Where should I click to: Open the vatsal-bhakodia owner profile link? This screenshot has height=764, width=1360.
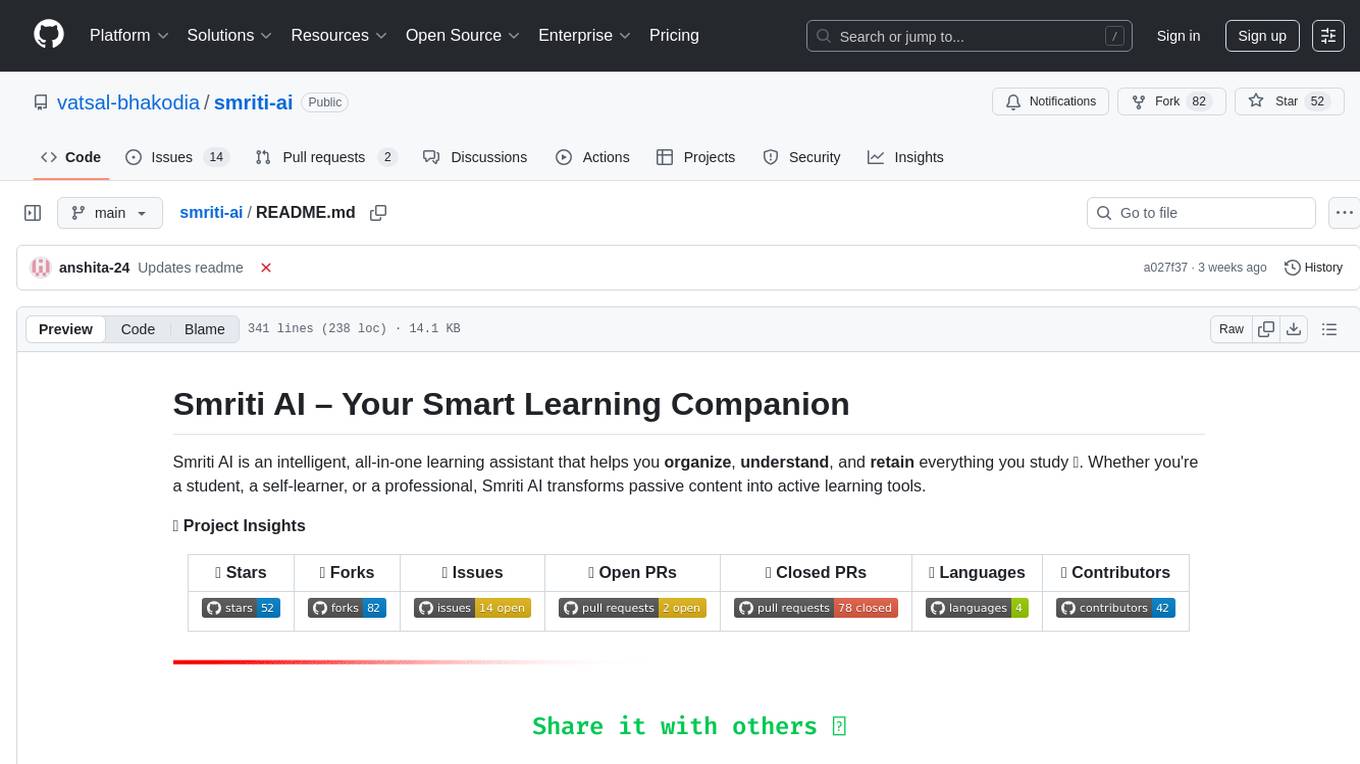[x=129, y=102]
